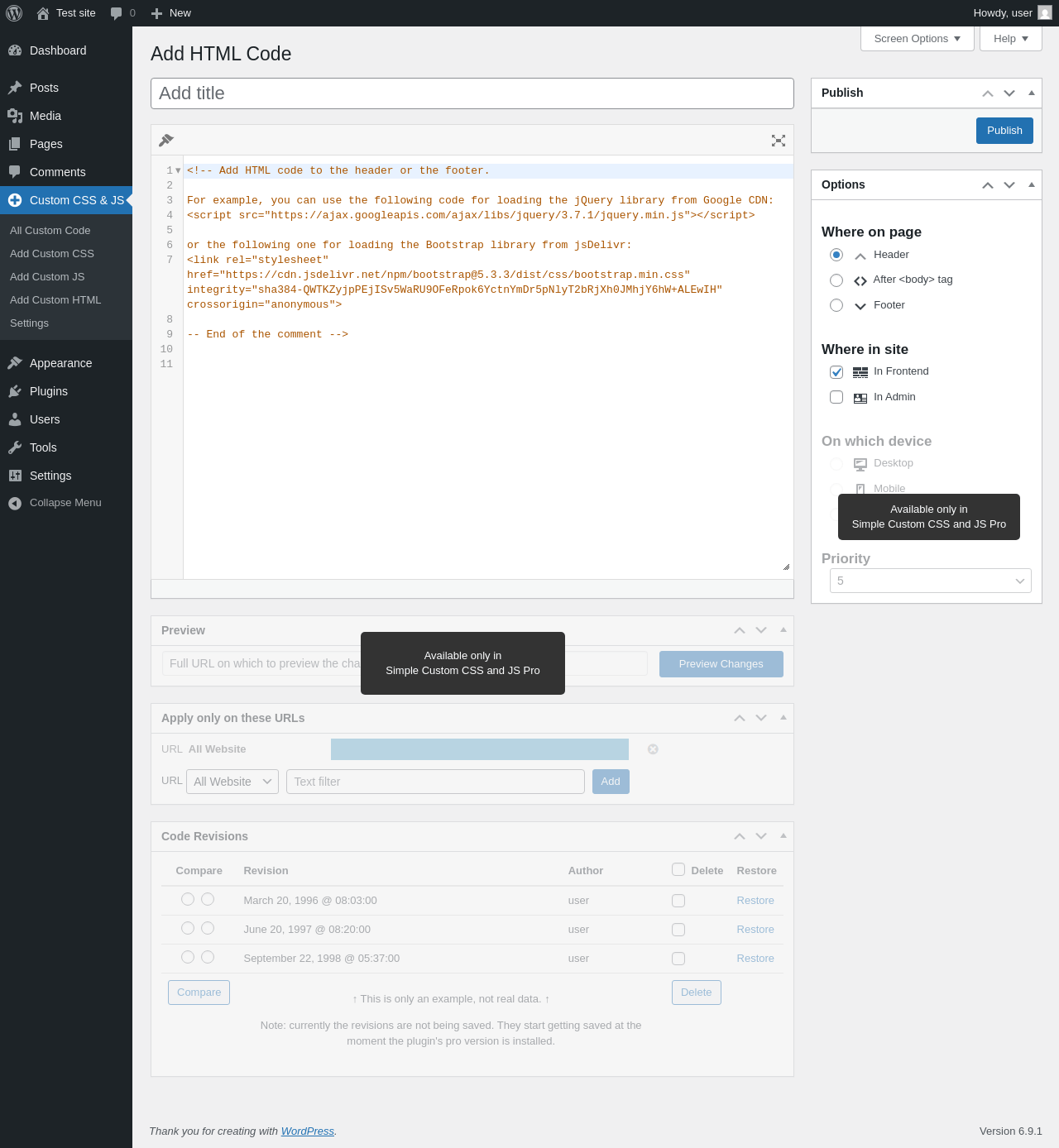The height and width of the screenshot is (1148, 1059).
Task: Click the Custom CSS & JS plus icon
Action: point(15,200)
